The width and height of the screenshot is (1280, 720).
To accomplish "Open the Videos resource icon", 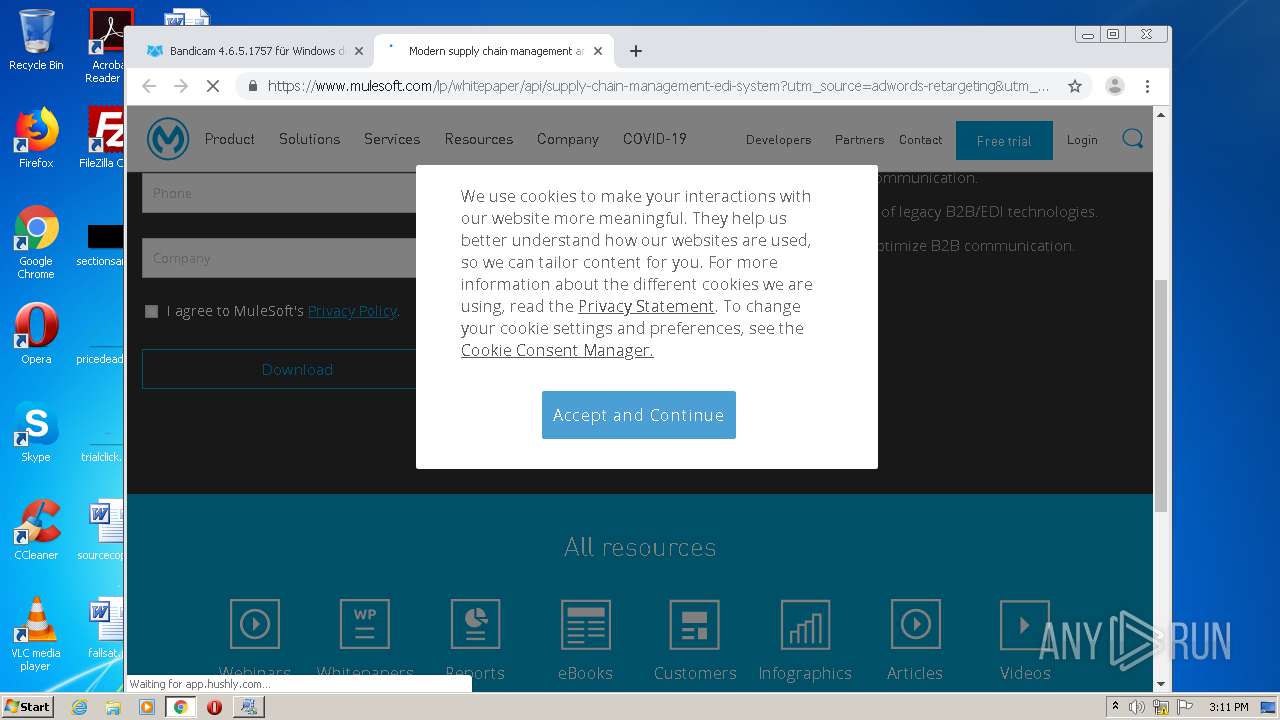I will click(1025, 624).
